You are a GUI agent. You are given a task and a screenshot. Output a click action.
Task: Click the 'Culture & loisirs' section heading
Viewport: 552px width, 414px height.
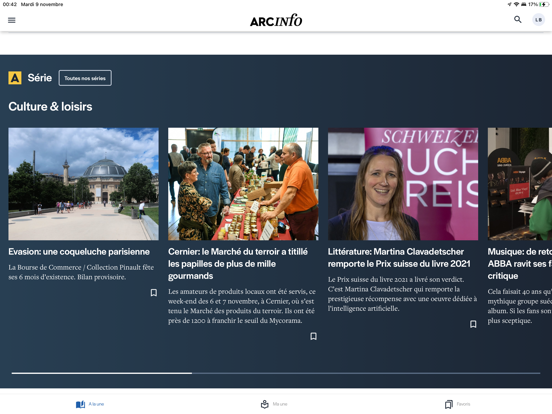pos(50,106)
